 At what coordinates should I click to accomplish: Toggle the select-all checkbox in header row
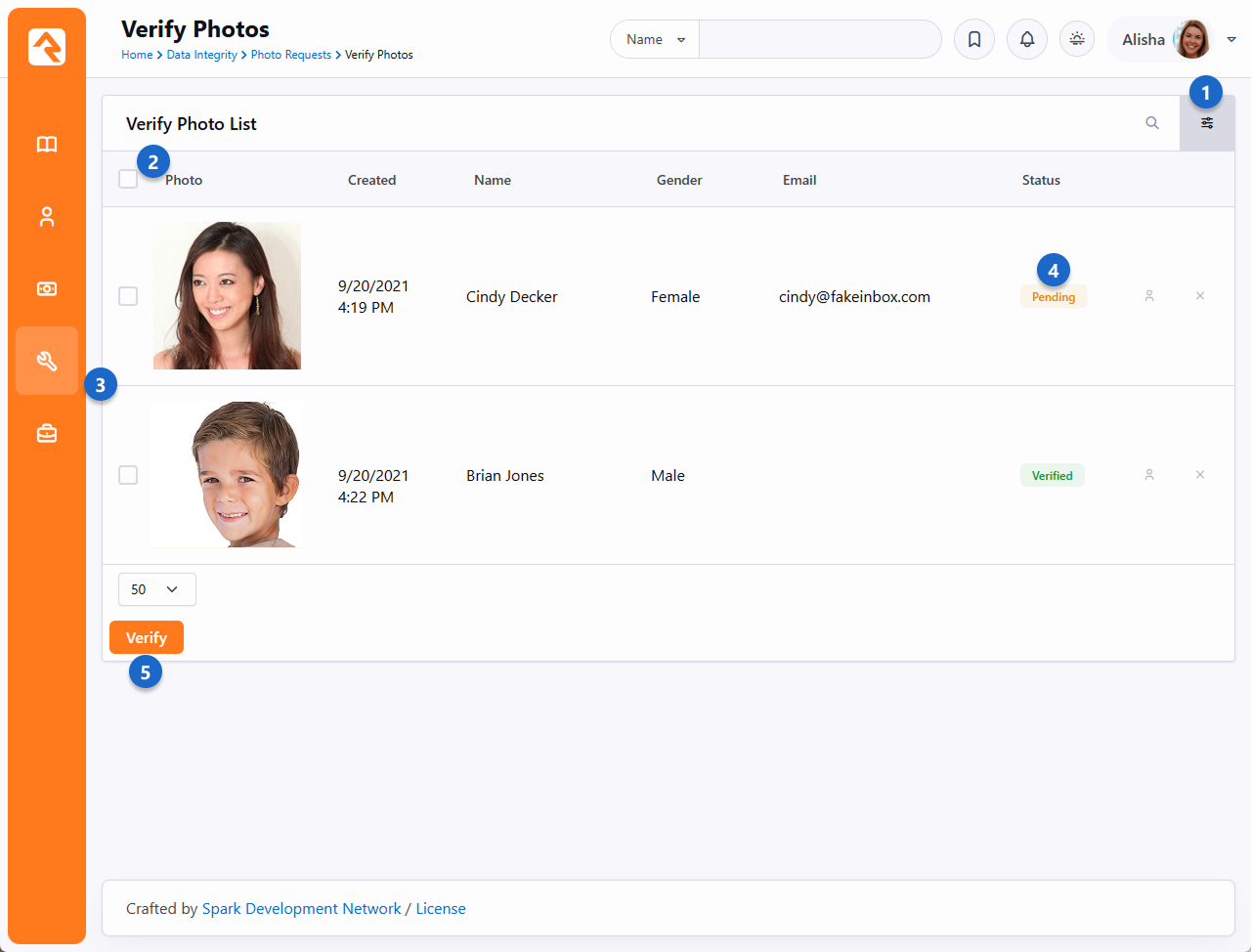pos(128,179)
